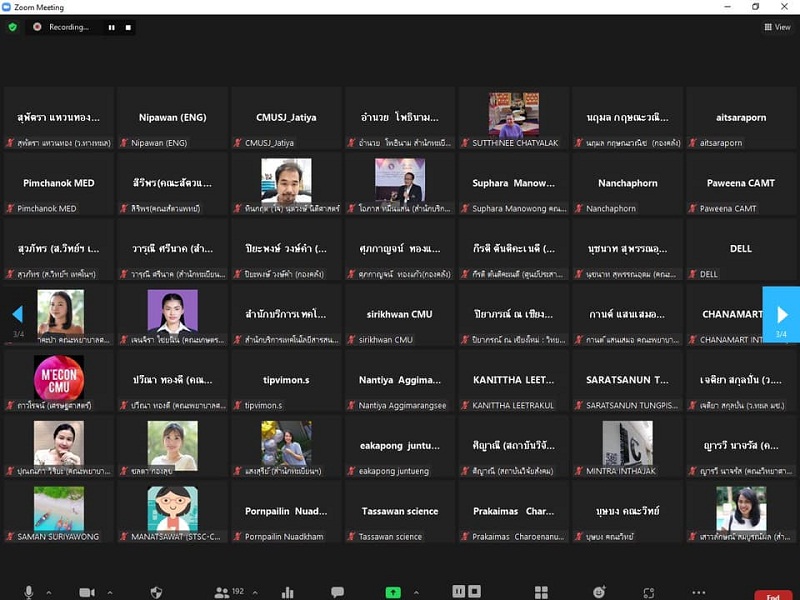Open the Reactions emoji menu

pyautogui.click(x=599, y=592)
